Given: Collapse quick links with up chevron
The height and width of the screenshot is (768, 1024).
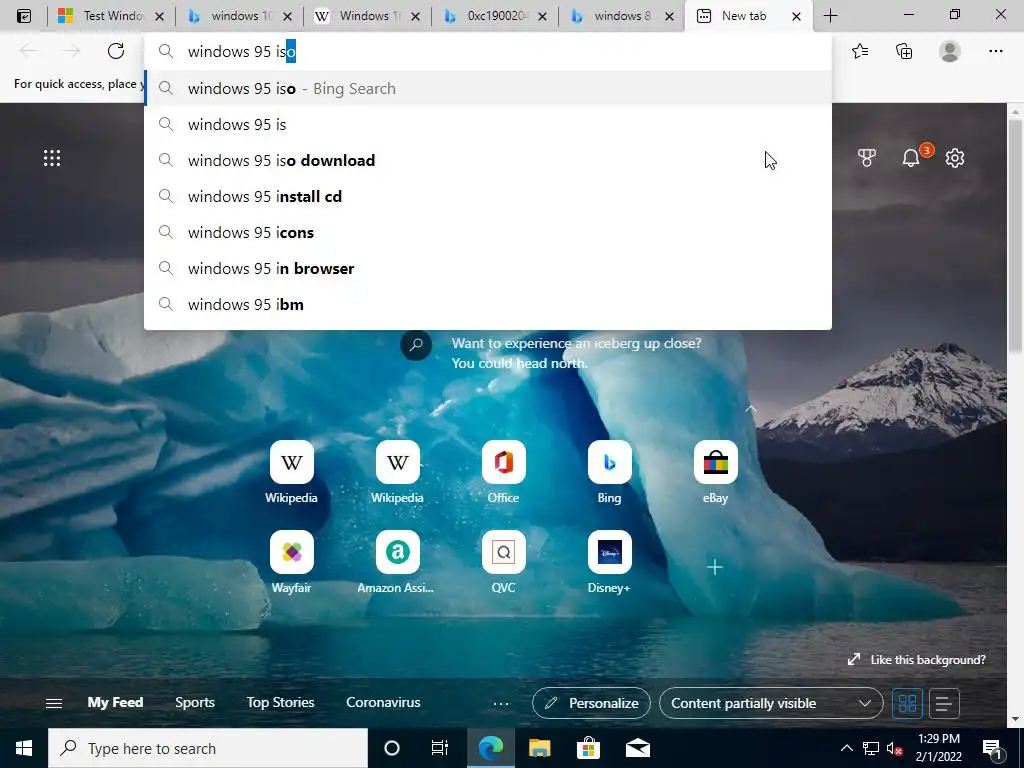Looking at the screenshot, I should (751, 409).
